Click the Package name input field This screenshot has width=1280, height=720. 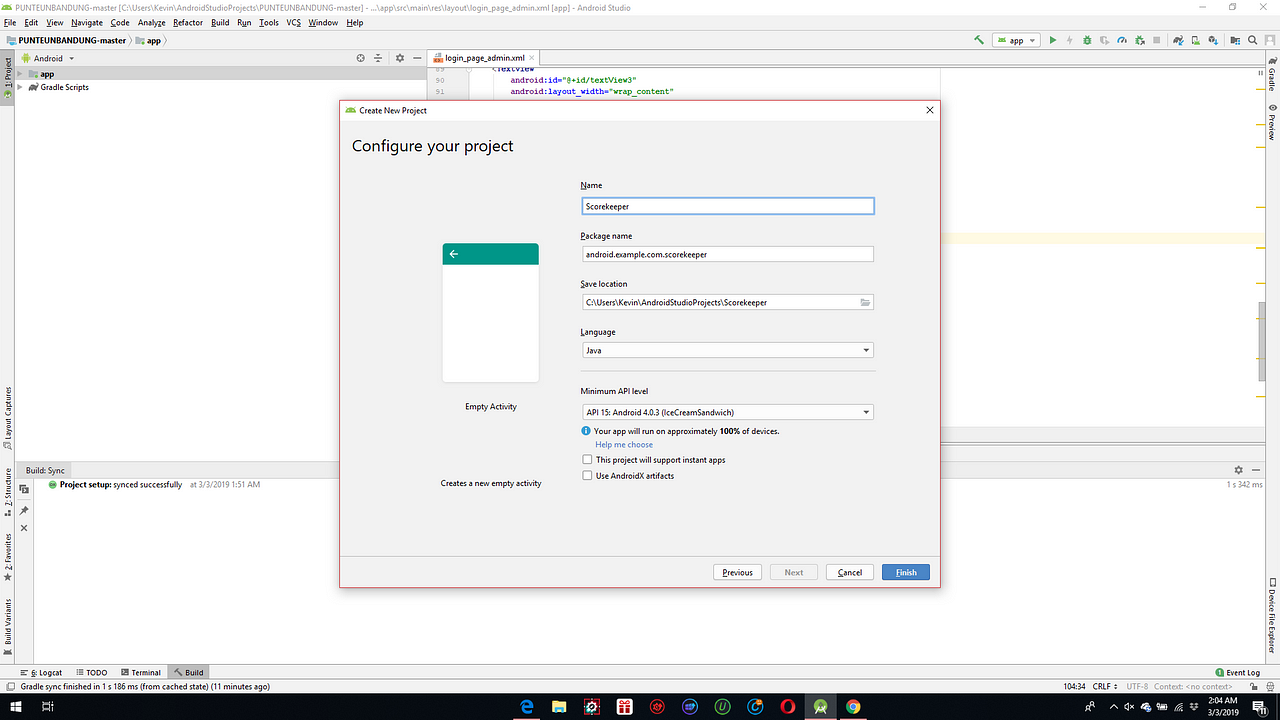pos(727,254)
